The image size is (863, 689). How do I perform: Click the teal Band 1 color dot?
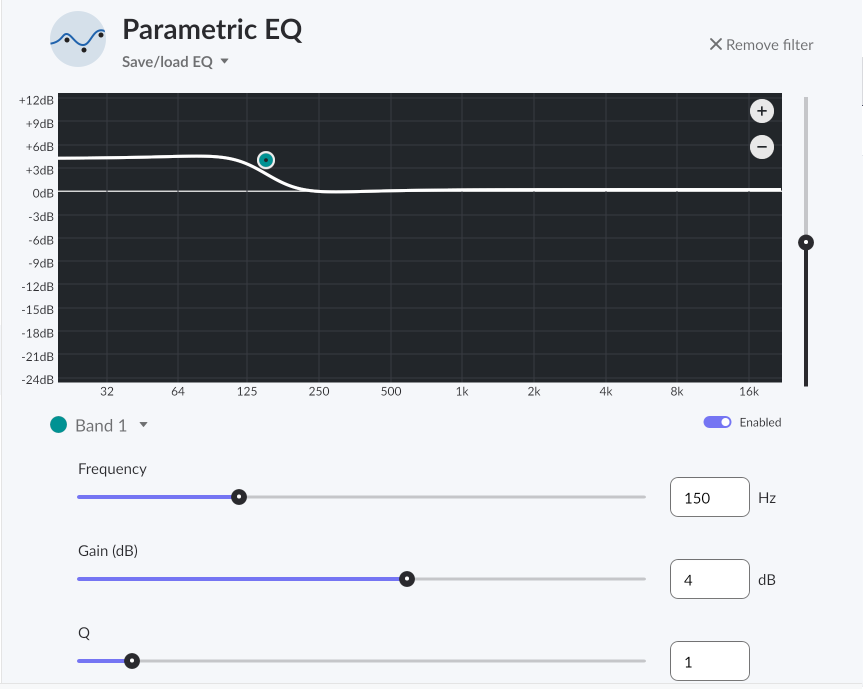point(58,425)
